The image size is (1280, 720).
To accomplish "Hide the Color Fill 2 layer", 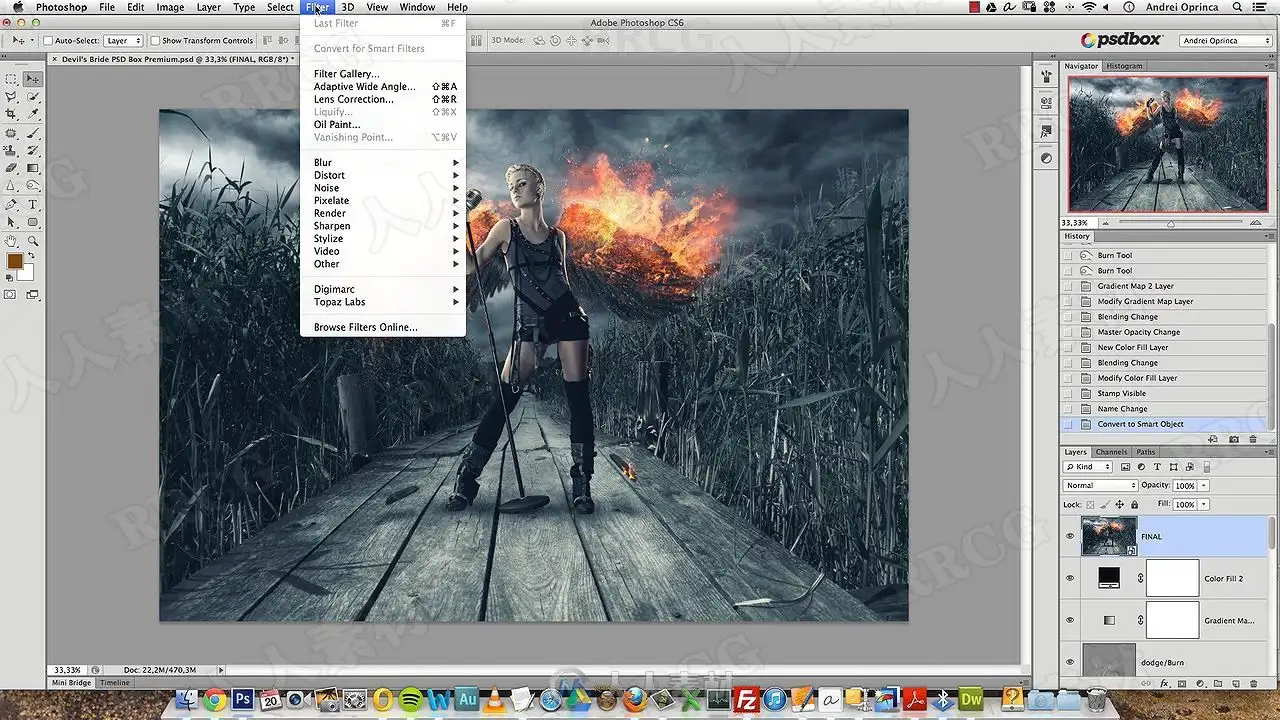I will [1069, 578].
